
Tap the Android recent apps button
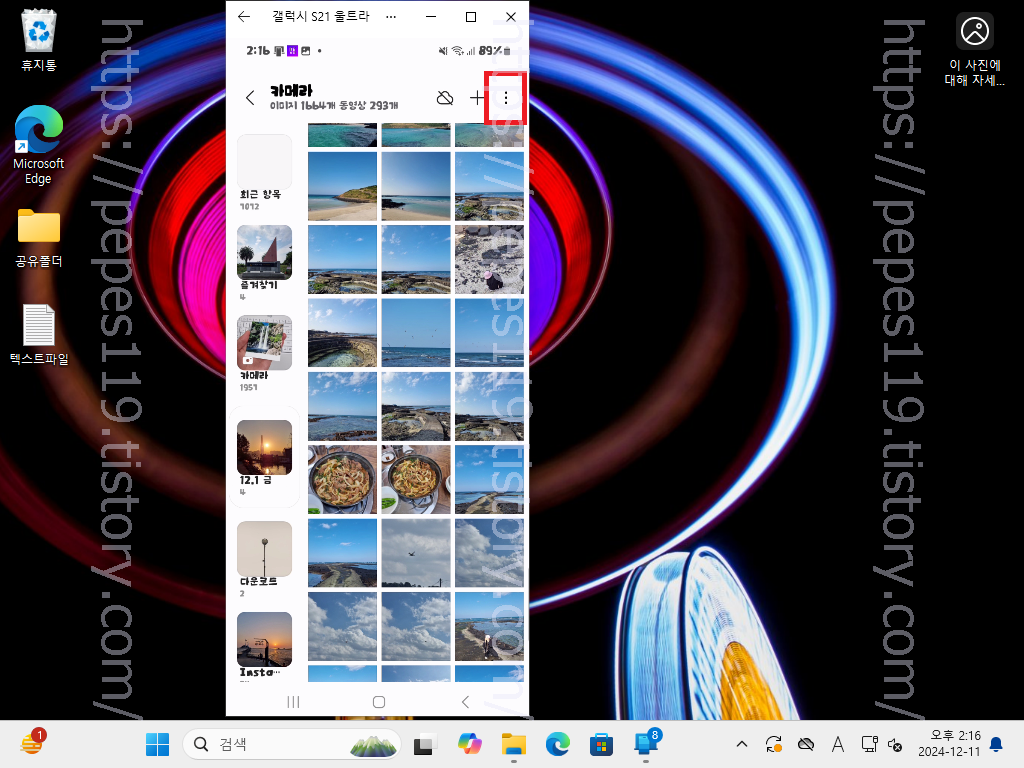tap(293, 702)
